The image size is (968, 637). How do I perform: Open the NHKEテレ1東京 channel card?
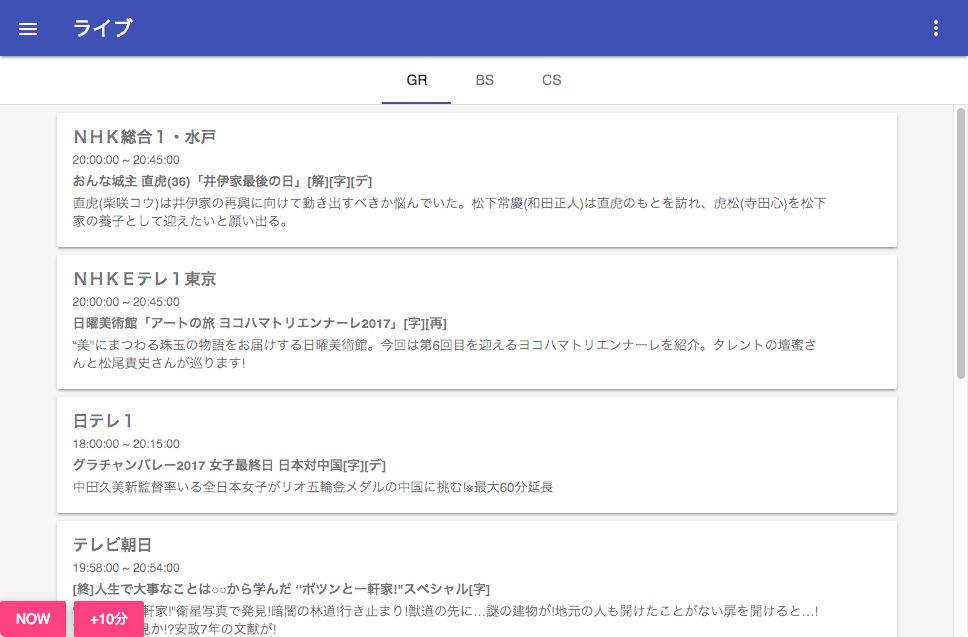pyautogui.click(x=477, y=322)
